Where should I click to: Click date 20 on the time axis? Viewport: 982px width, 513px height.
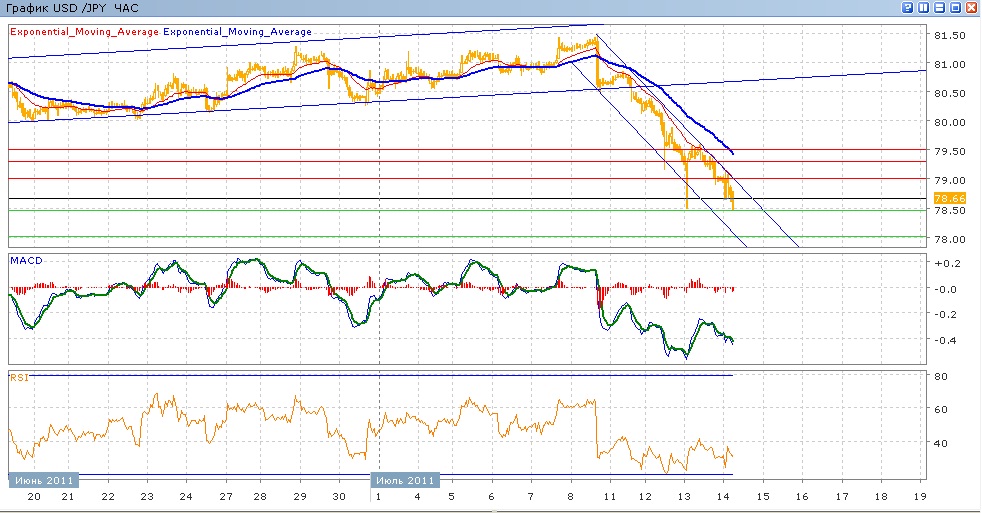point(34,497)
